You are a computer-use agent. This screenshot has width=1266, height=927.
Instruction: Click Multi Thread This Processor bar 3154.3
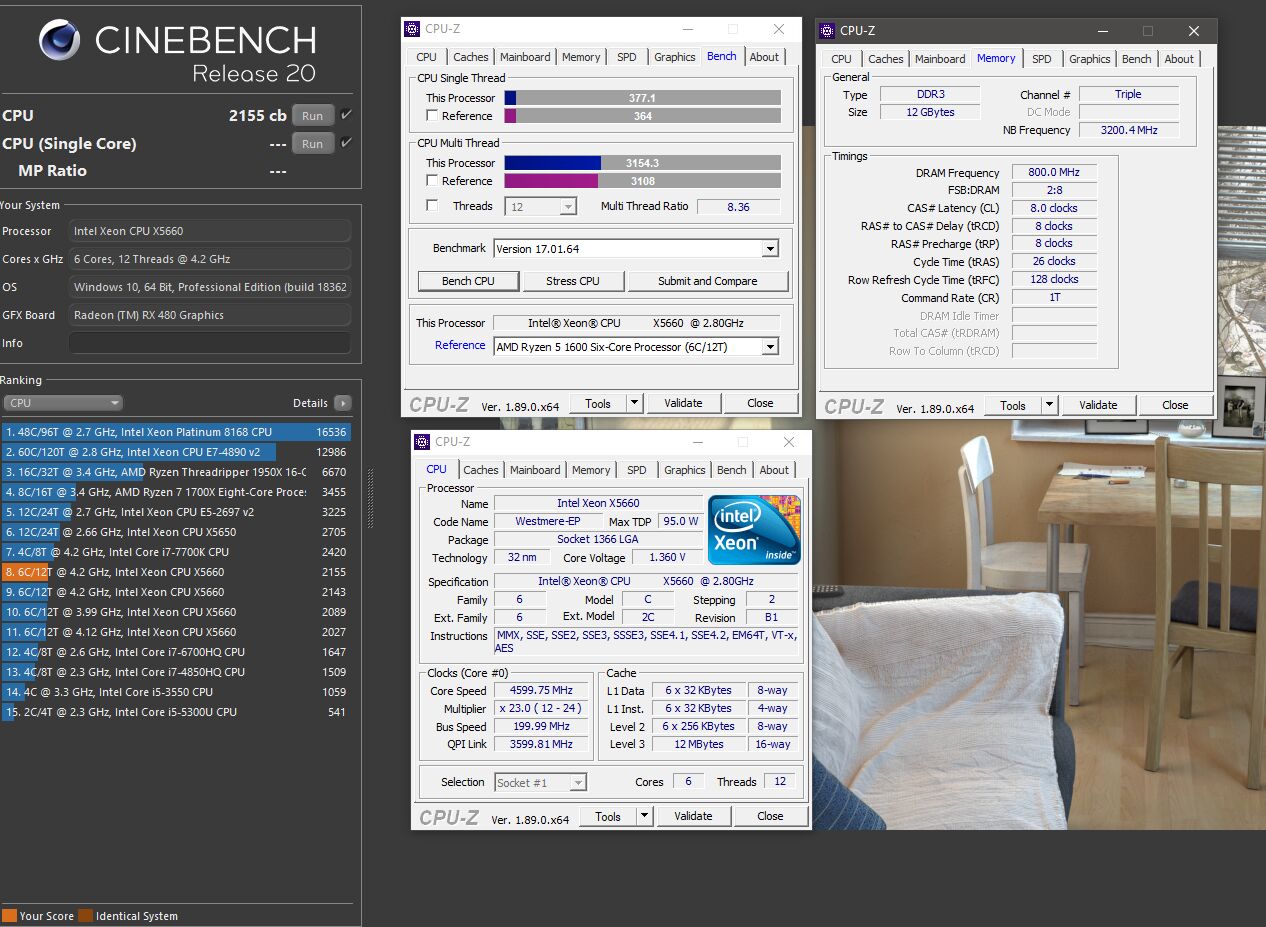pos(642,163)
